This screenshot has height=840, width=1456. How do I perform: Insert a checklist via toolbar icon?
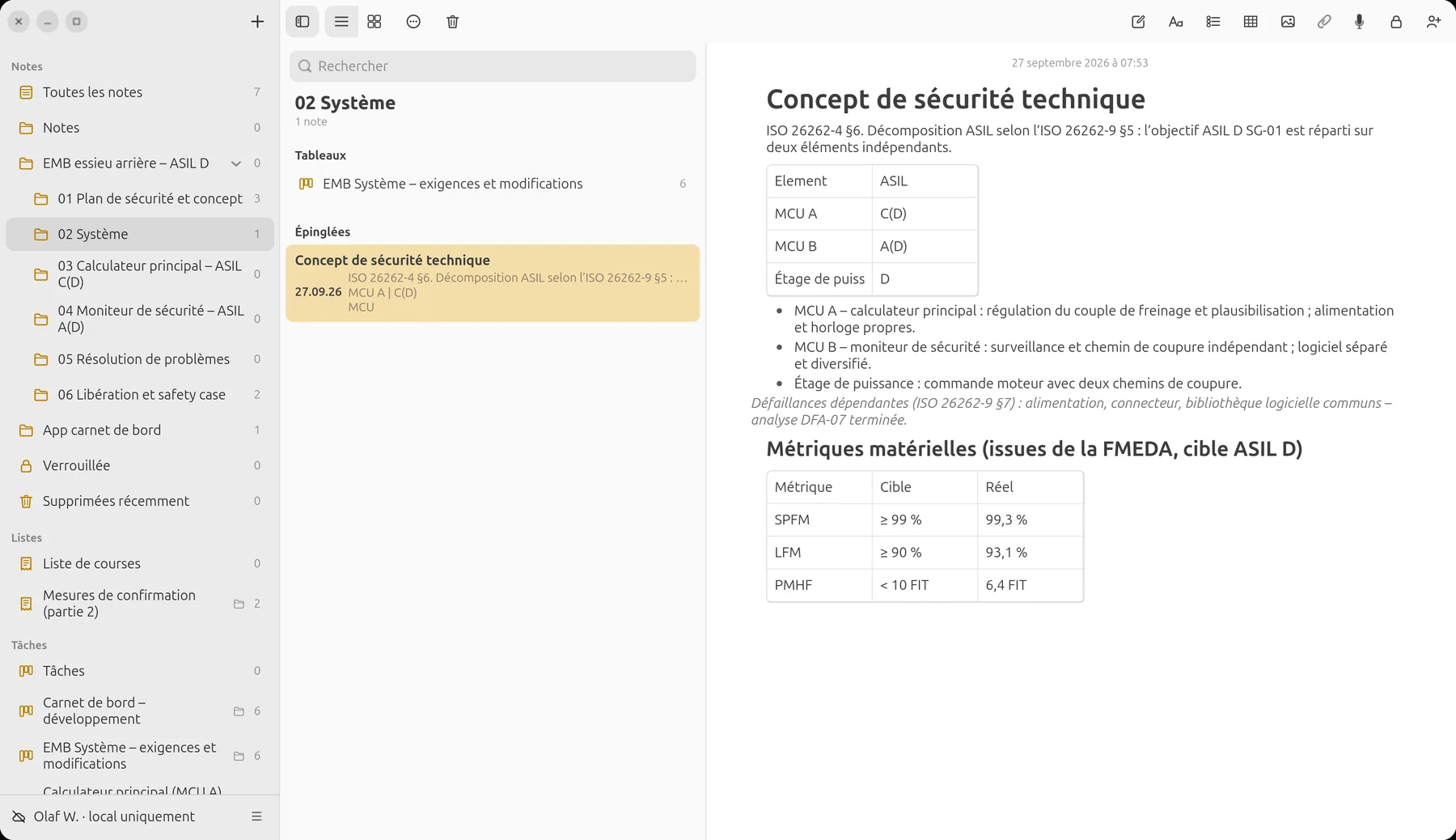1213,22
